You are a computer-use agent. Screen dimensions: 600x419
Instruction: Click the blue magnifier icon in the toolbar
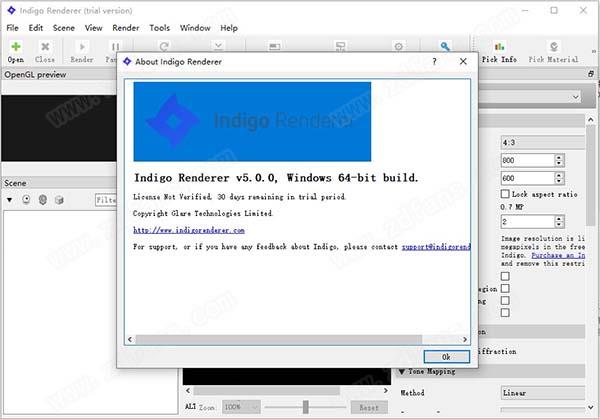click(445, 46)
